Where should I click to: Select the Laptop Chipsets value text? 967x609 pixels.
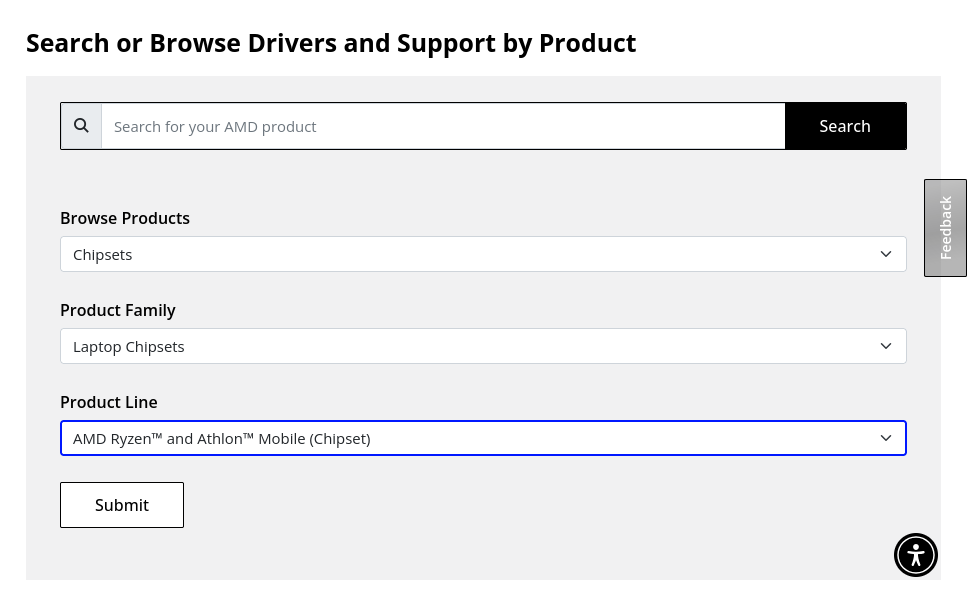click(129, 346)
